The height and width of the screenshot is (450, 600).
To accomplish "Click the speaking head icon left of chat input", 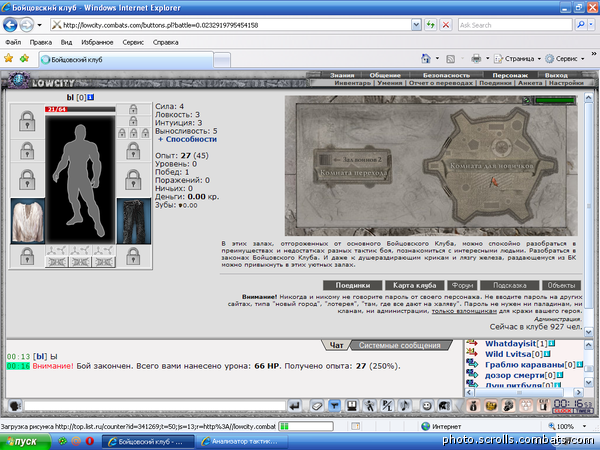I will 15,406.
